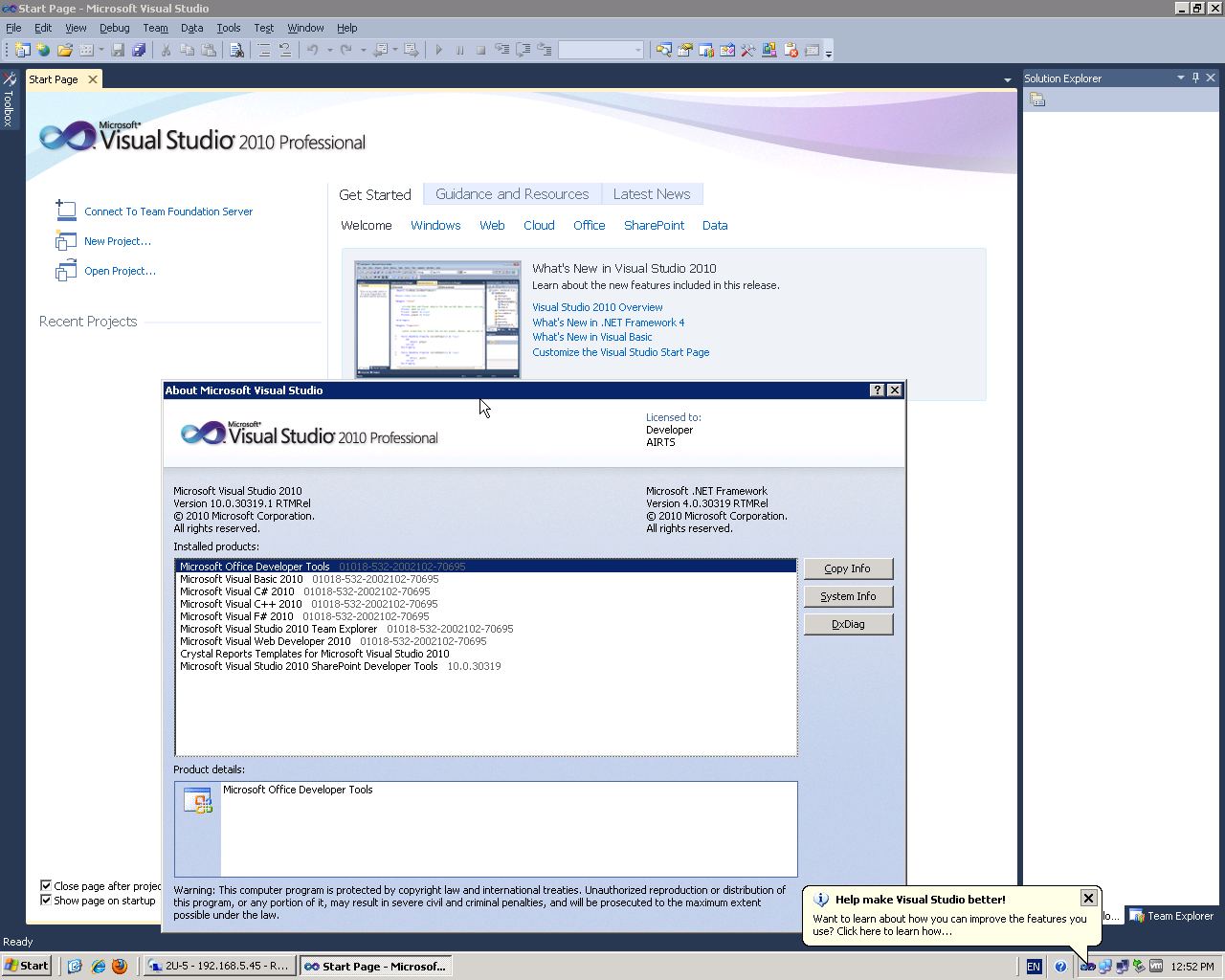The width and height of the screenshot is (1225, 980).
Task: Toggle 'Close page after project load' checkbox
Action: pyautogui.click(x=46, y=885)
